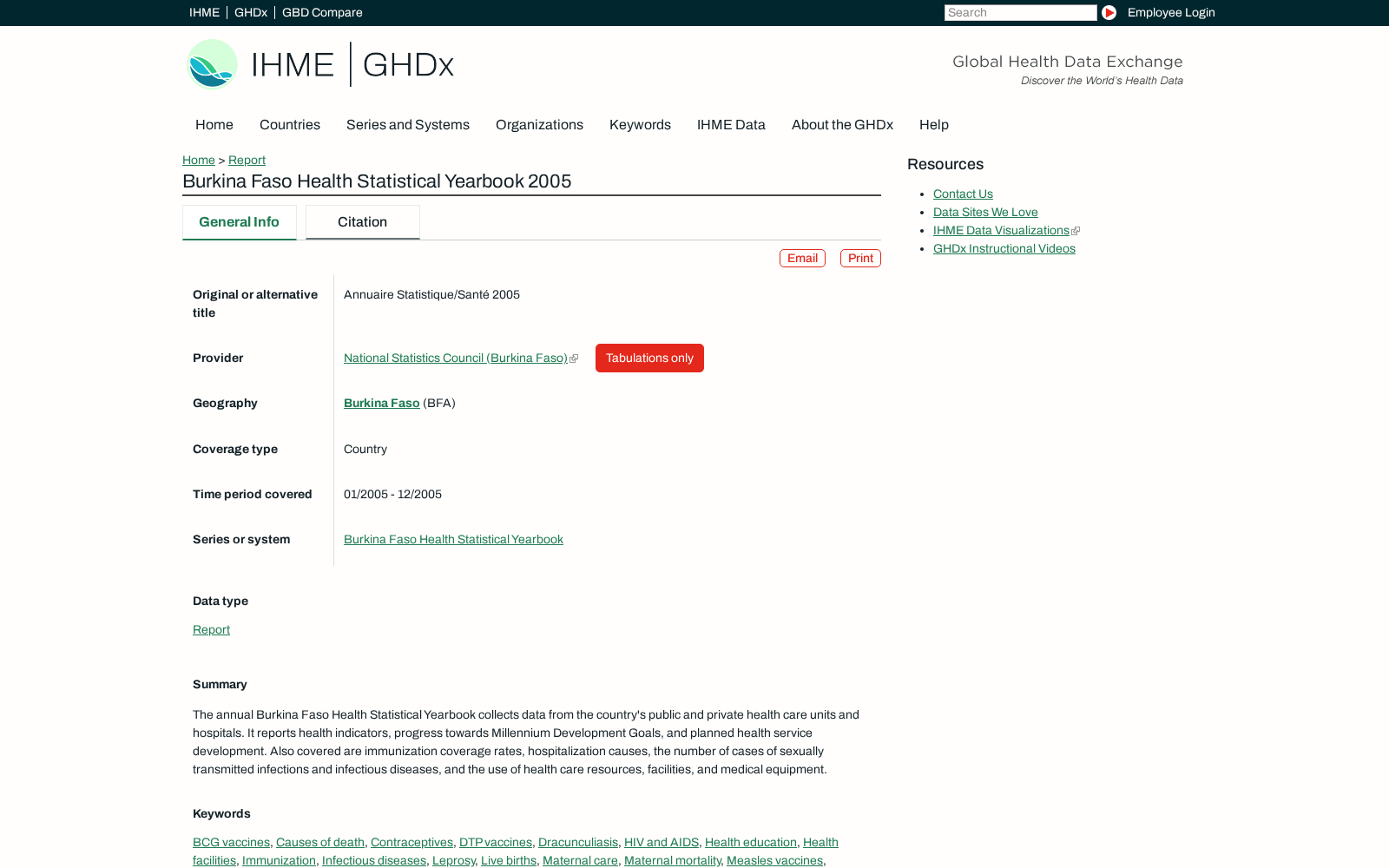Viewport: 1389px width, 868px height.
Task: Click Maternal care keyword
Action: point(580,860)
